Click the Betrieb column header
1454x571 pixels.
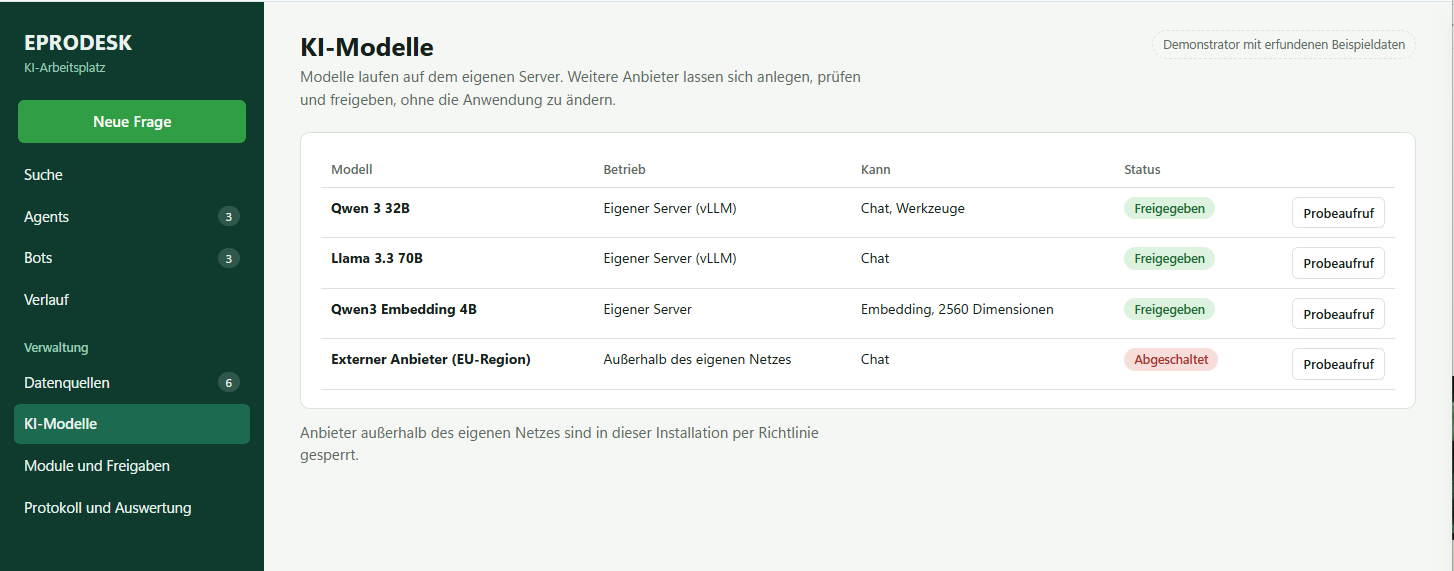click(x=624, y=170)
